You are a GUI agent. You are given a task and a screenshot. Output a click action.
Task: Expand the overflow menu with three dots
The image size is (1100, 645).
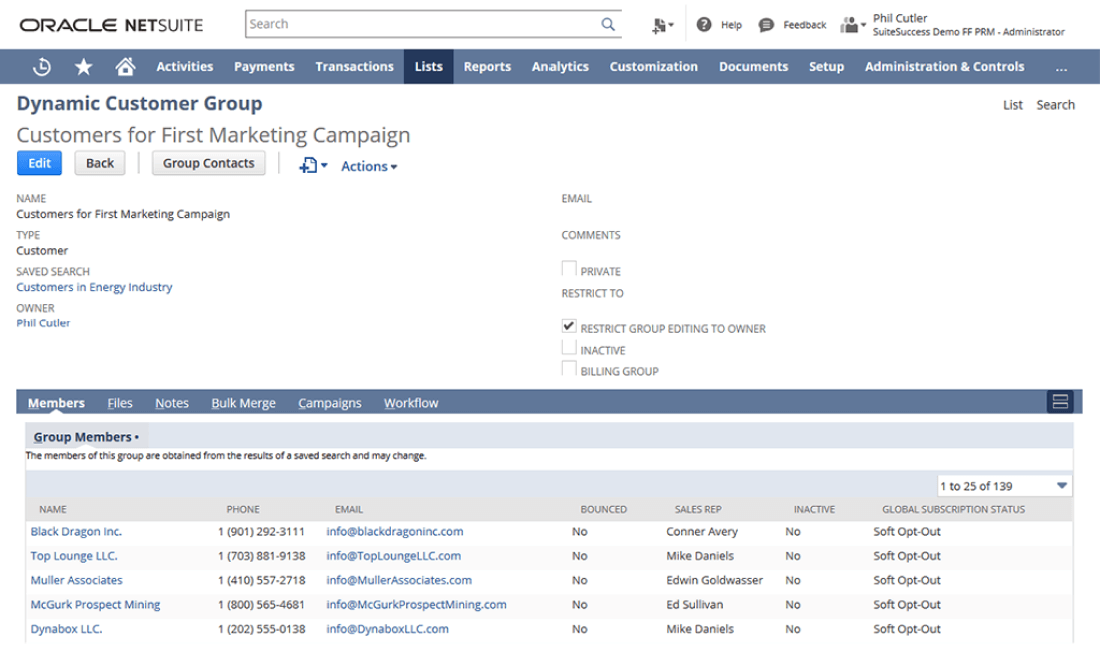tap(1060, 67)
